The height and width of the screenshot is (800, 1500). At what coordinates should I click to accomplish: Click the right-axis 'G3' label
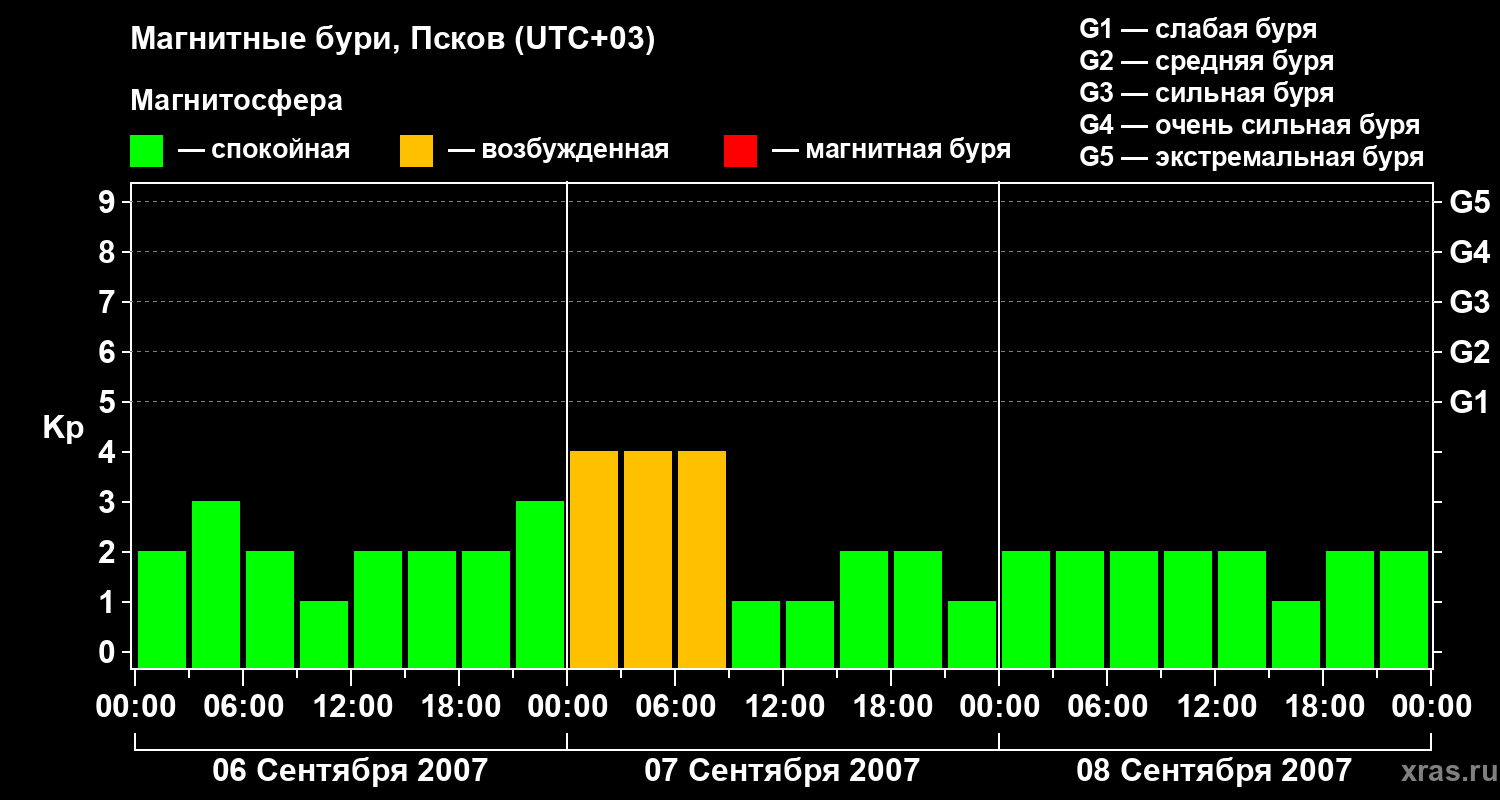(1469, 303)
